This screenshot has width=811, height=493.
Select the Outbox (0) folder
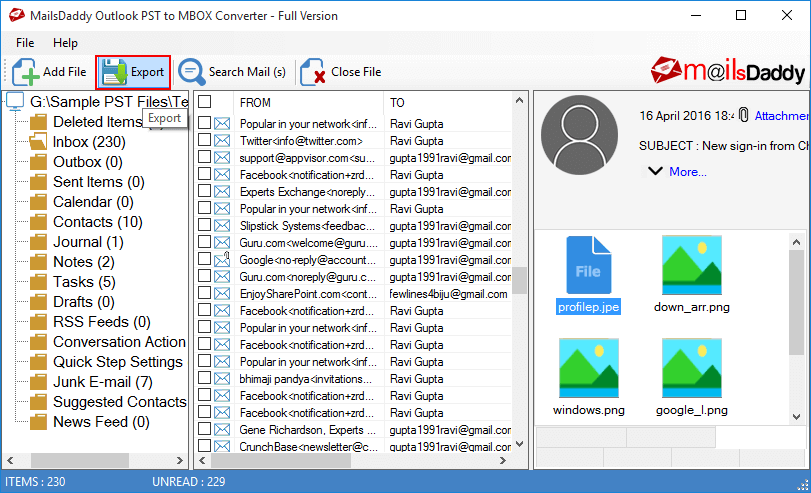point(87,162)
